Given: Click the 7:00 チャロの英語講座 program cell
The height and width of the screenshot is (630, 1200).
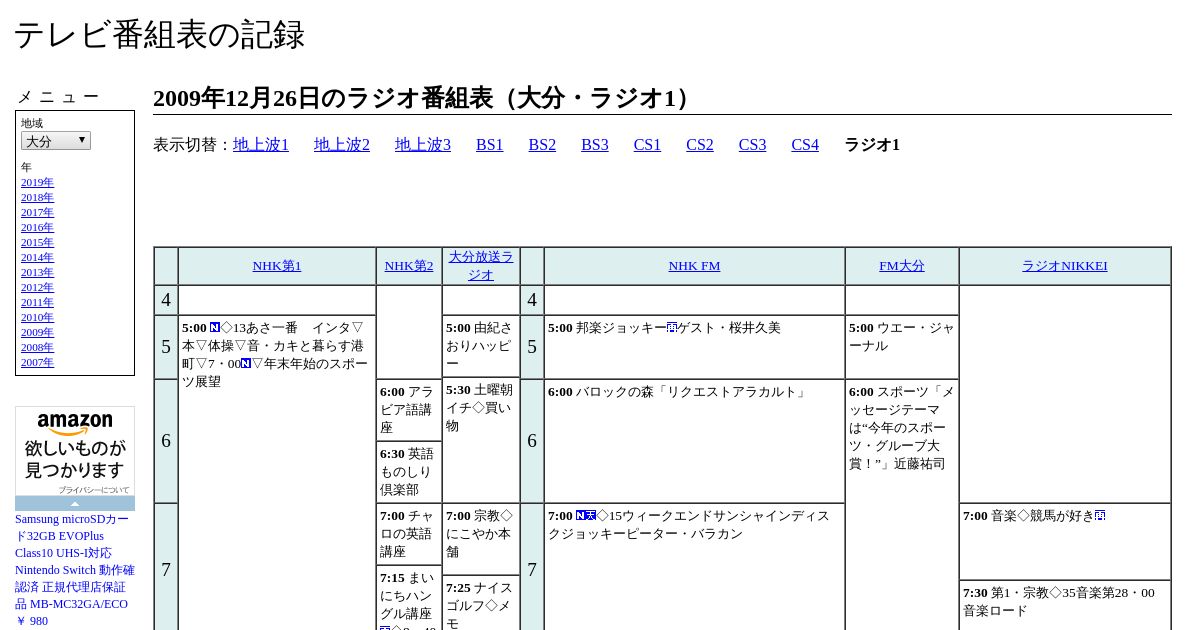Looking at the screenshot, I should click(x=409, y=534).
